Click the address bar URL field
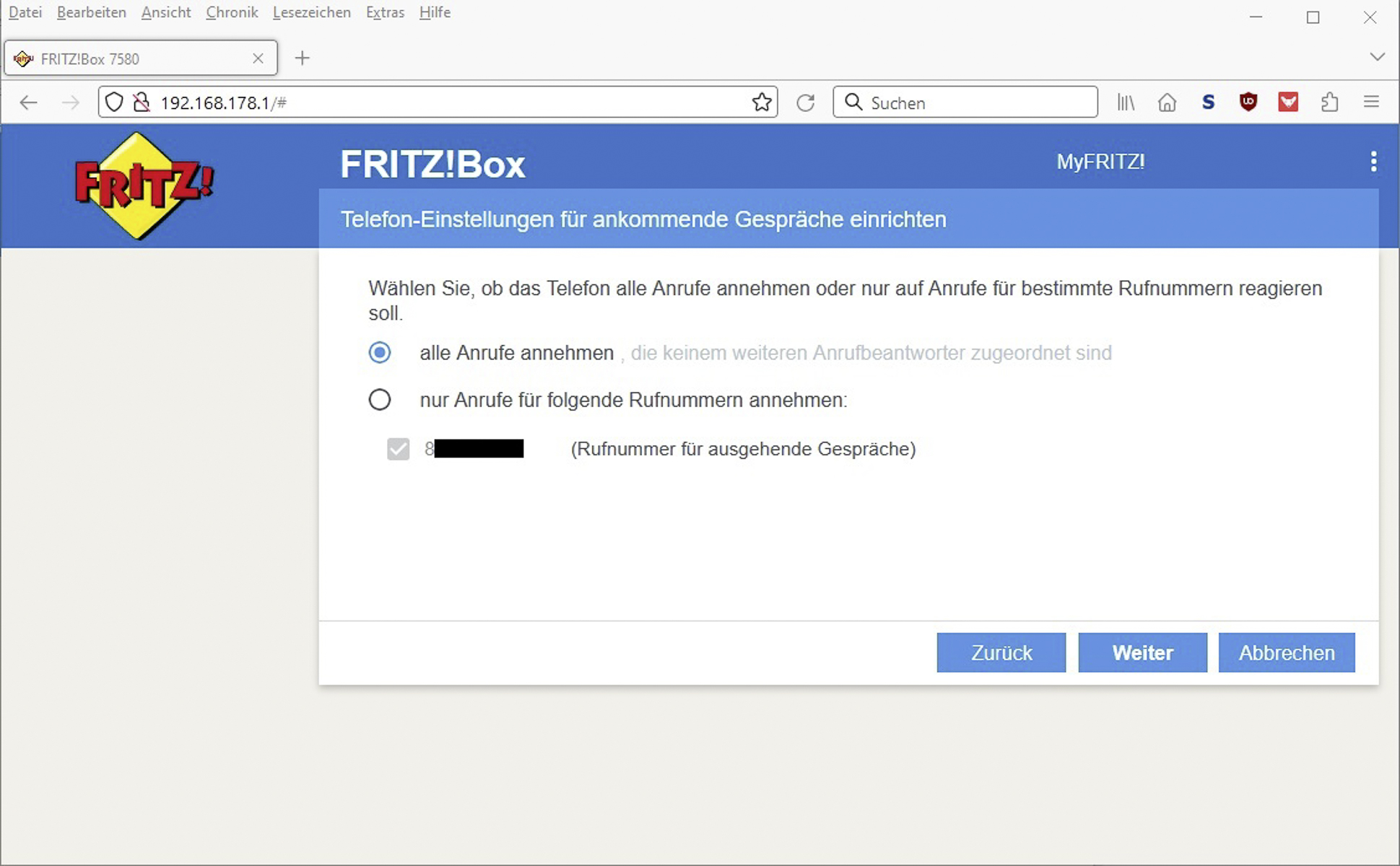 coord(438,102)
